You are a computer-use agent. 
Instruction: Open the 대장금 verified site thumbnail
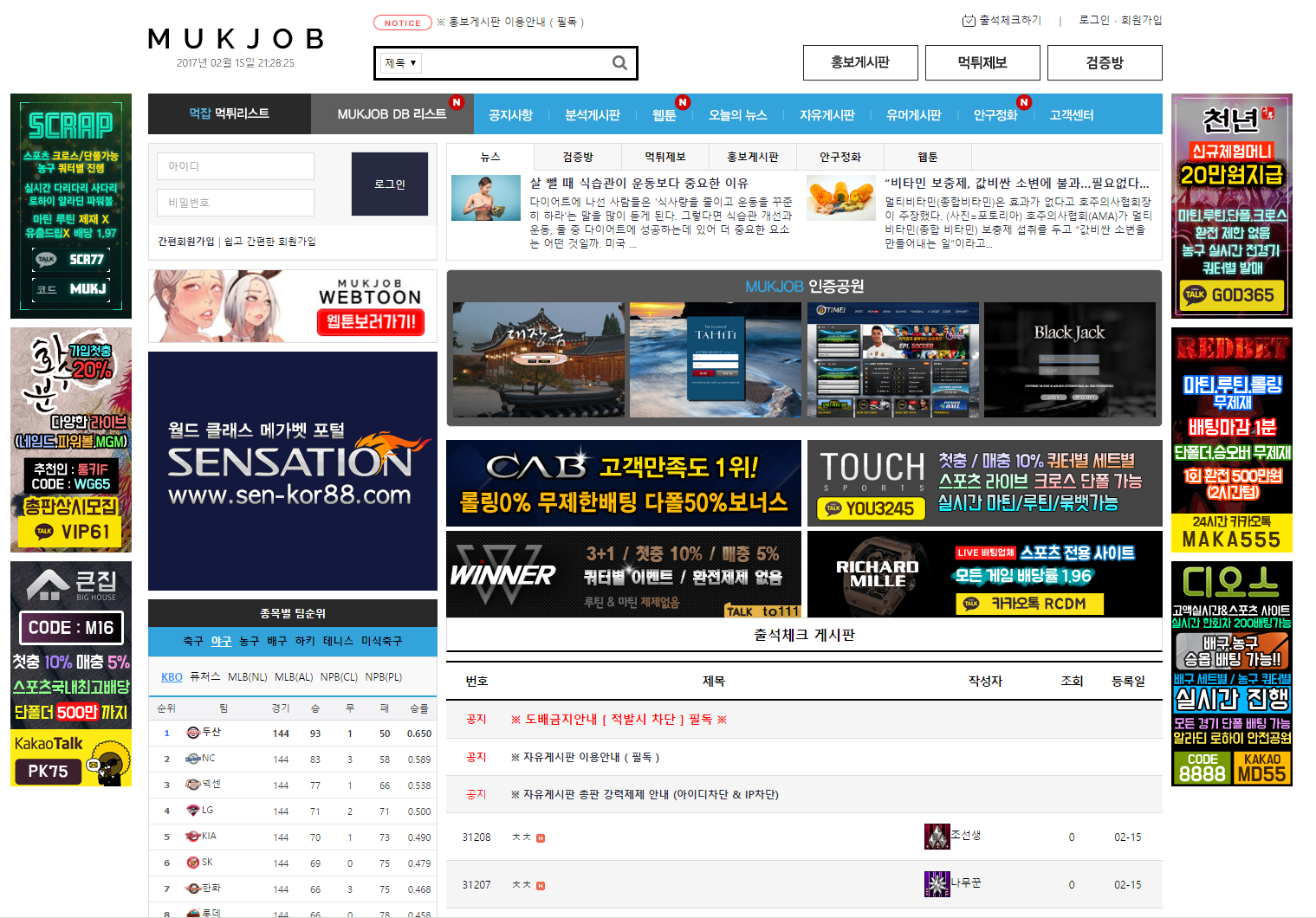point(539,359)
